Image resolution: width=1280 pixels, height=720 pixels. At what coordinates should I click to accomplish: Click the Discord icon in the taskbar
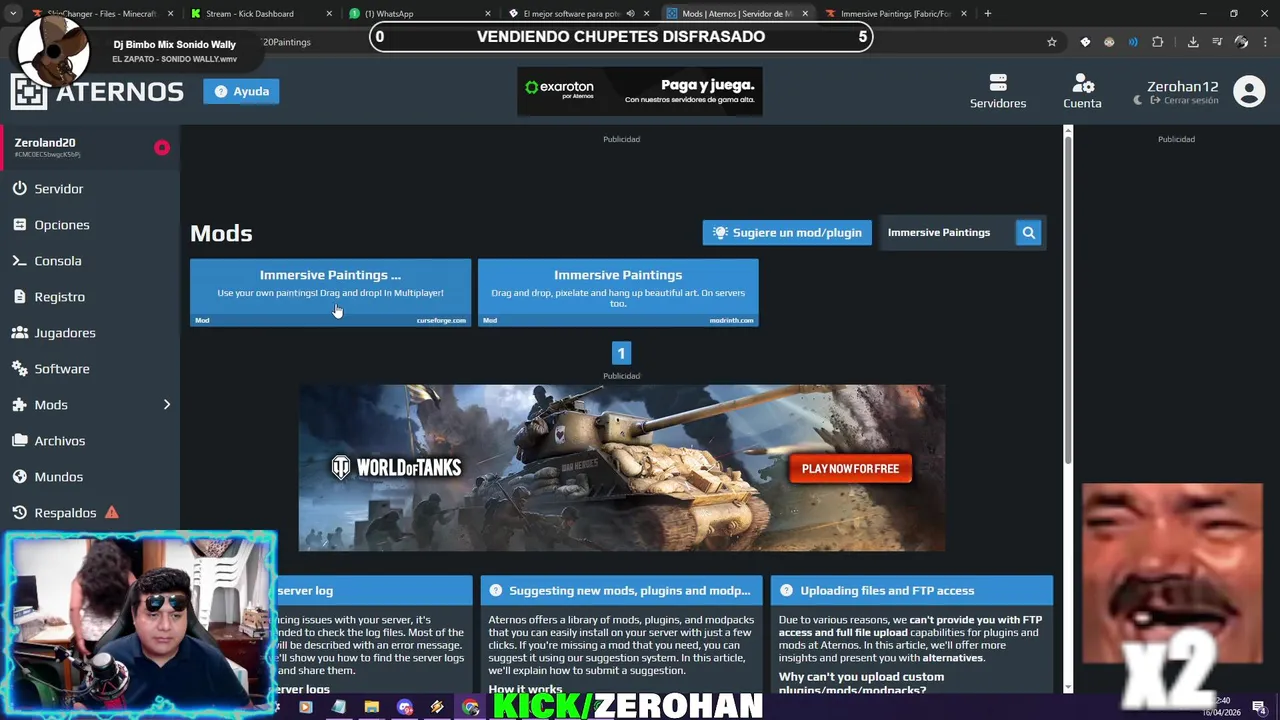pyautogui.click(x=405, y=707)
